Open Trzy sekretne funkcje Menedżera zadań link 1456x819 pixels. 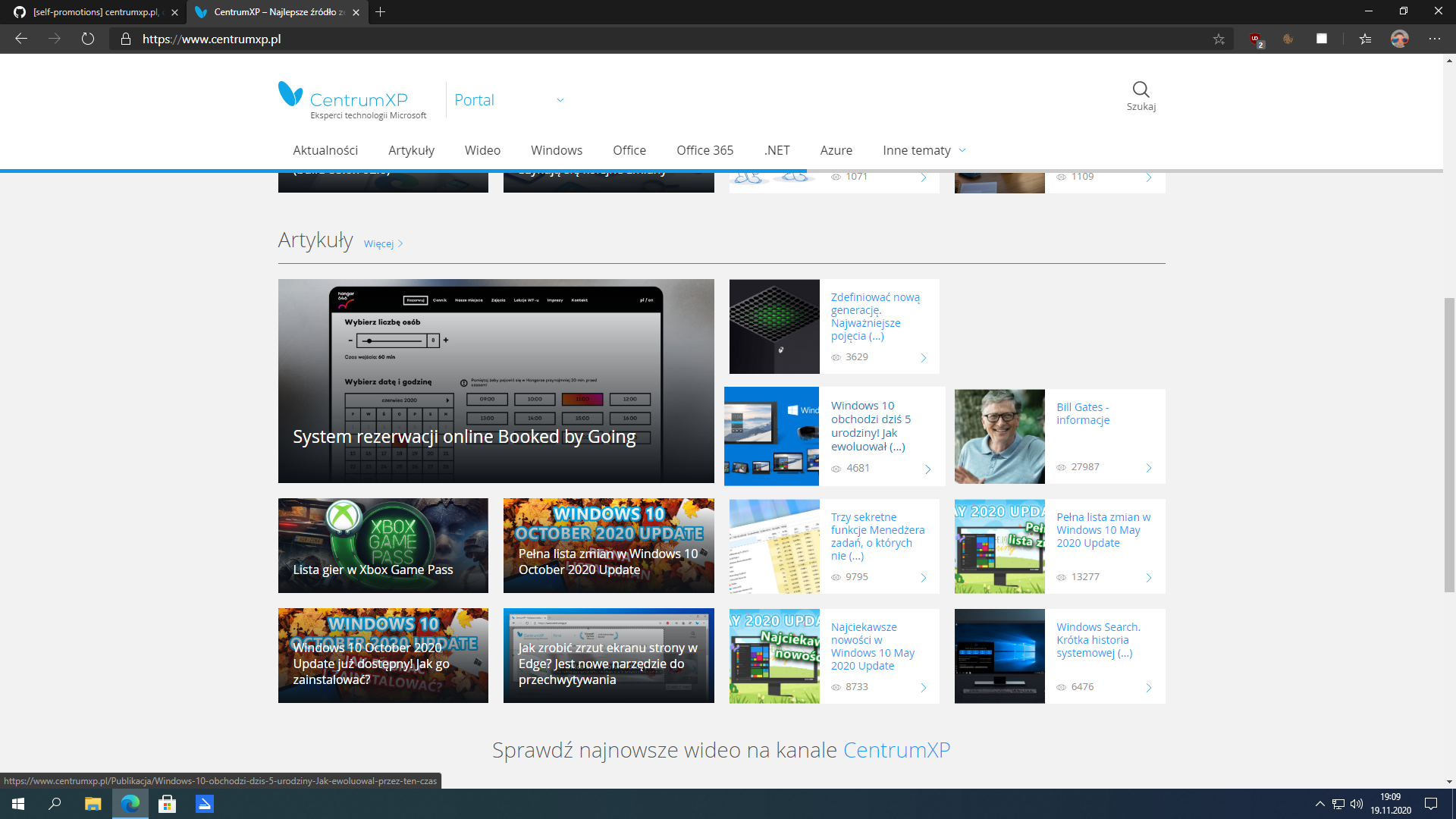point(877,536)
